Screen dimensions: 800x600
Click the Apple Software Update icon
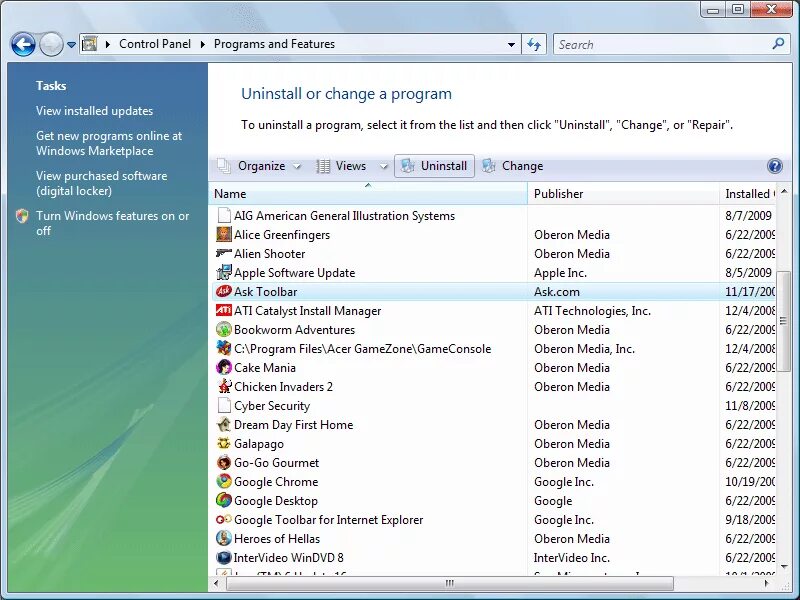coord(223,272)
